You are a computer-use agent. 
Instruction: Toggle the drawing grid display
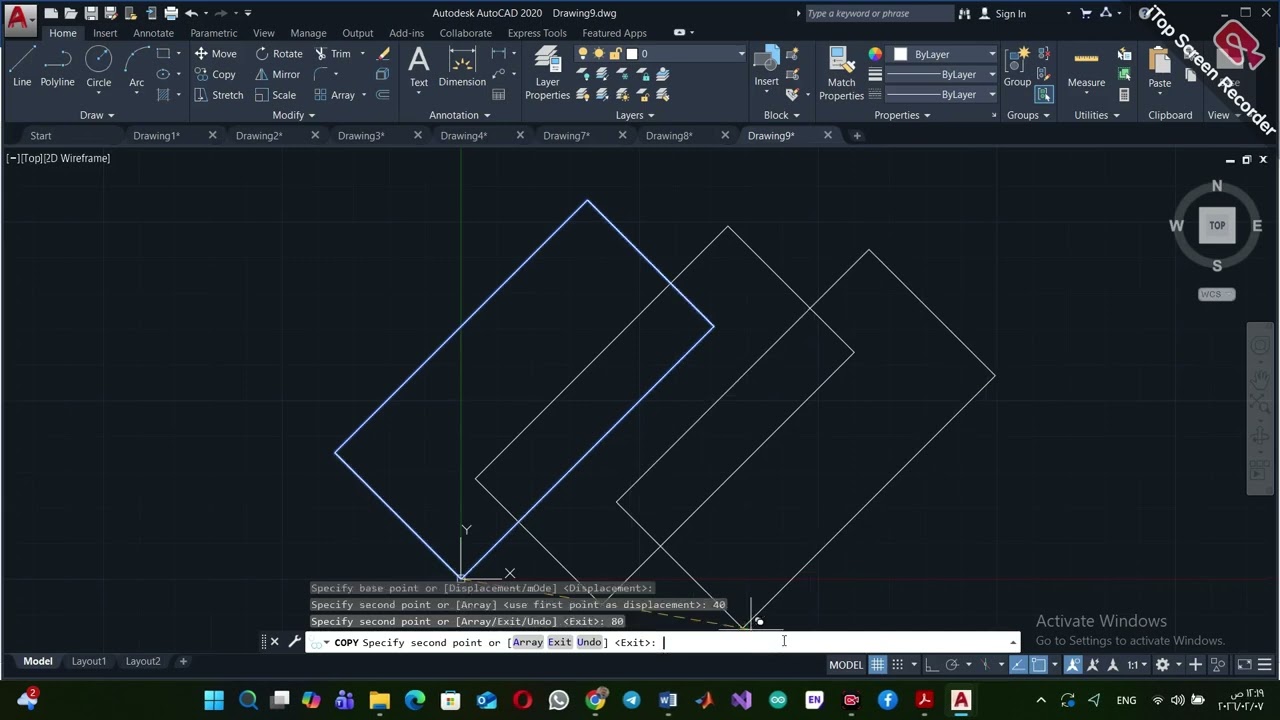pos(878,665)
